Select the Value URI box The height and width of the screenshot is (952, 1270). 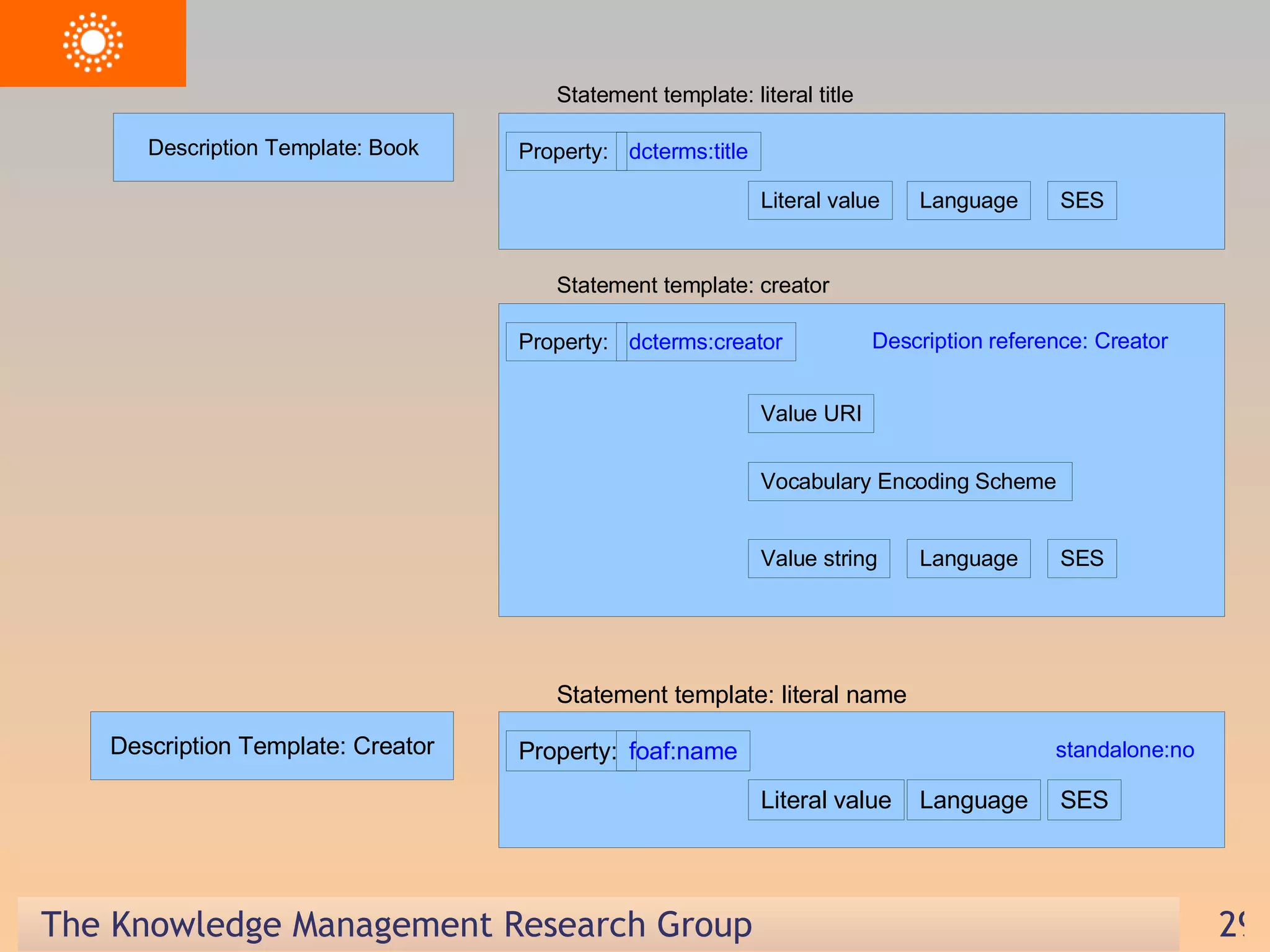pos(810,413)
